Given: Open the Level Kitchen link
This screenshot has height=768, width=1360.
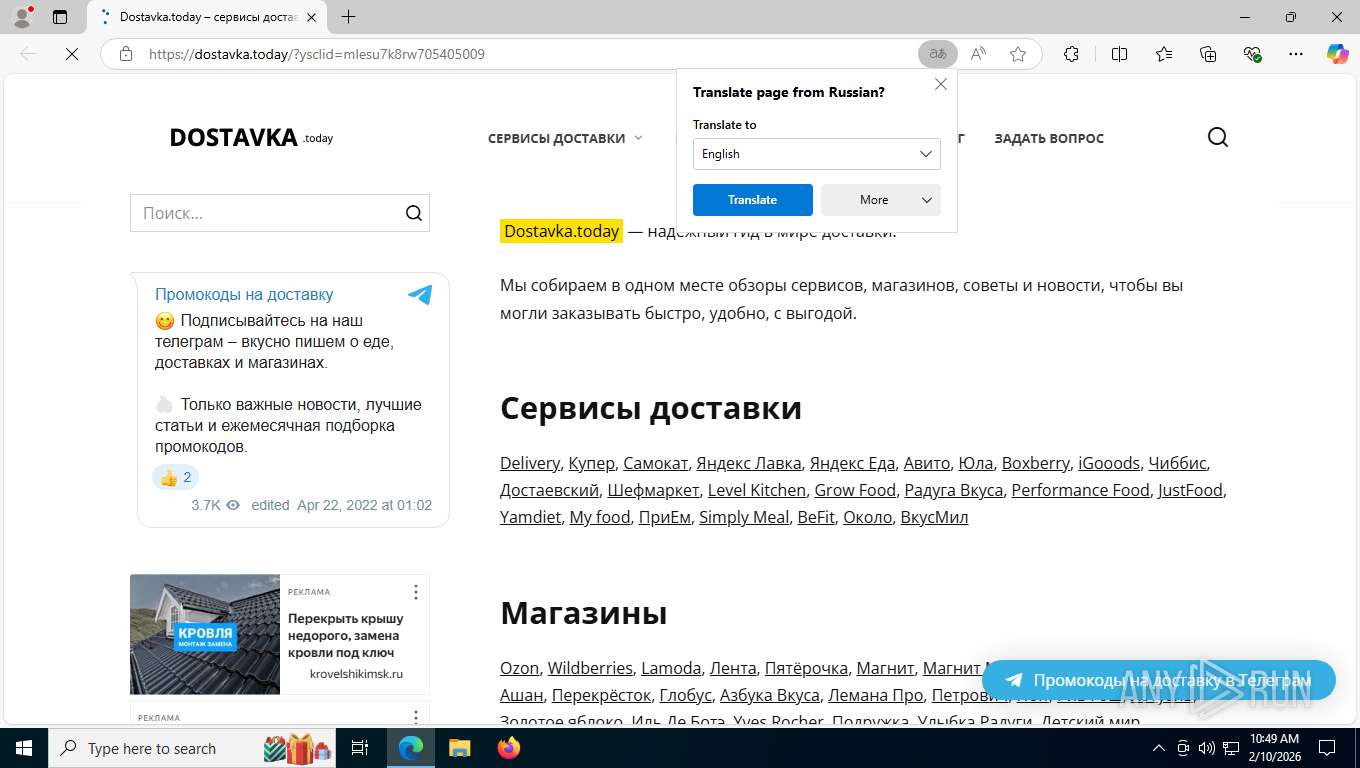Looking at the screenshot, I should point(756,490).
